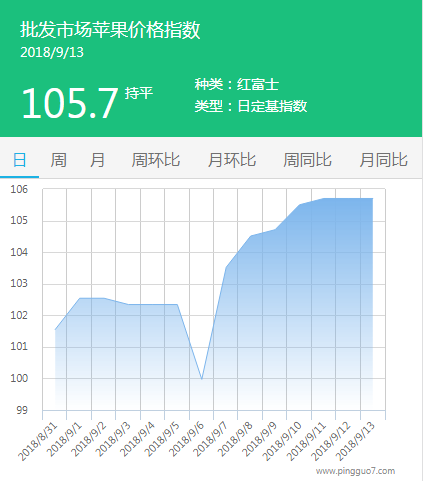Screen dimensions: 423x481
Task: Click the x-axis label 2018/9/9
Action: pyautogui.click(x=260, y=439)
